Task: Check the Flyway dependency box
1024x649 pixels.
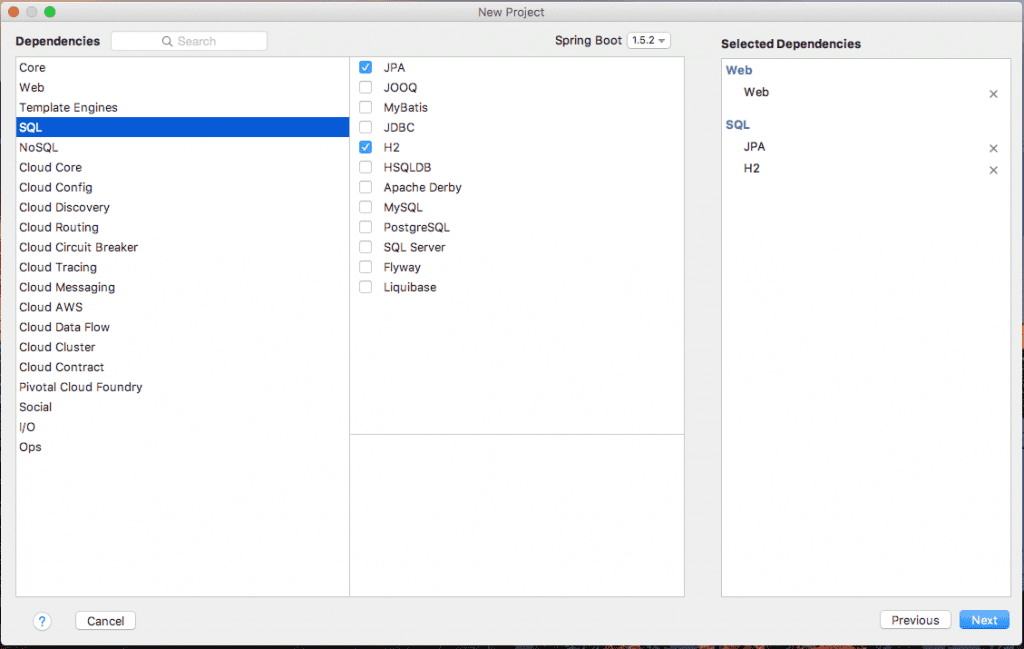Action: click(x=366, y=268)
